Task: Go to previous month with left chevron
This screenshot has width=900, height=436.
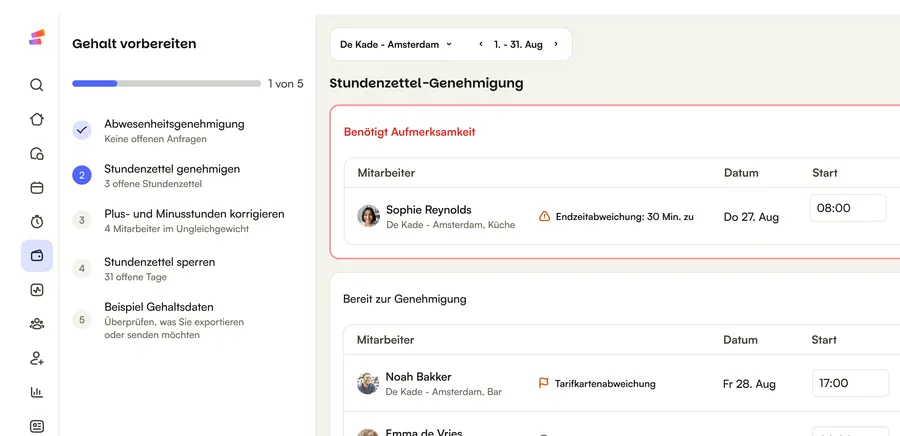Action: coord(480,44)
